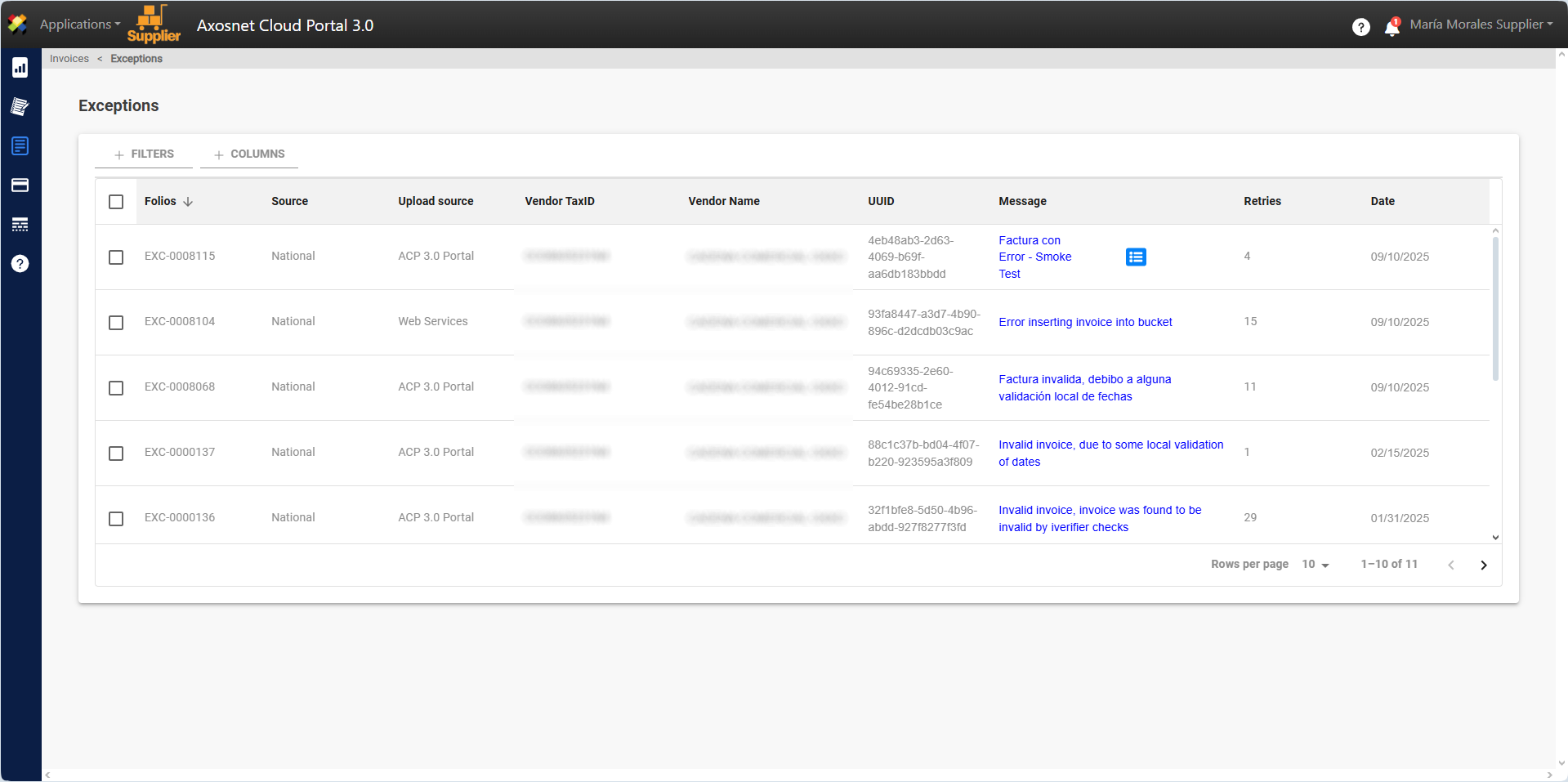Toggle the select-all checkbox in table header
The height and width of the screenshot is (782, 1568).
pyautogui.click(x=116, y=202)
